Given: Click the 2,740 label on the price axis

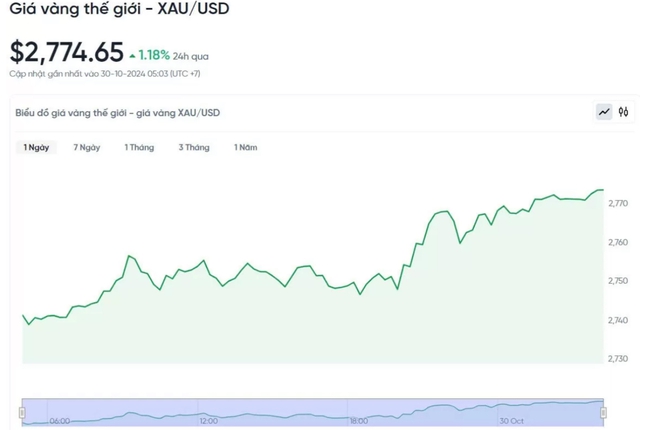Looking at the screenshot, I should (618, 320).
